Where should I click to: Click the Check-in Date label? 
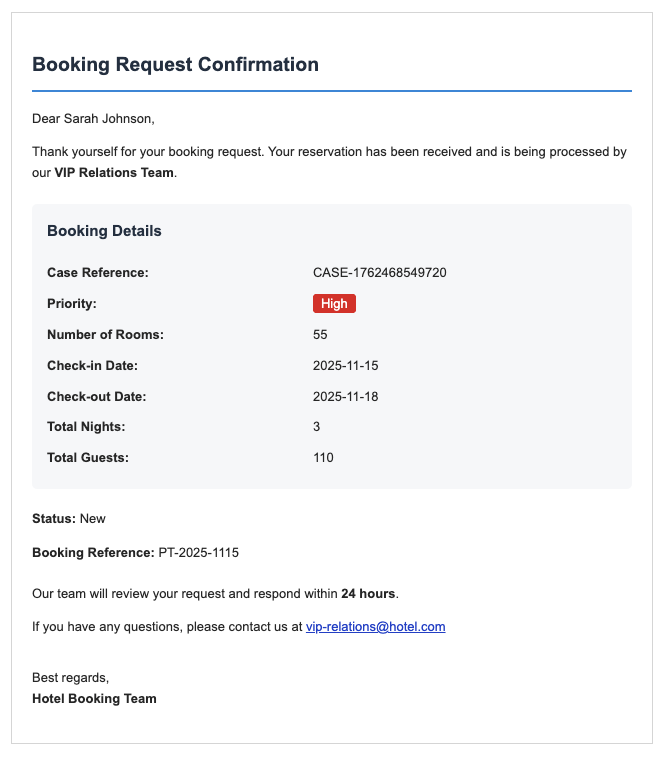click(x=92, y=365)
